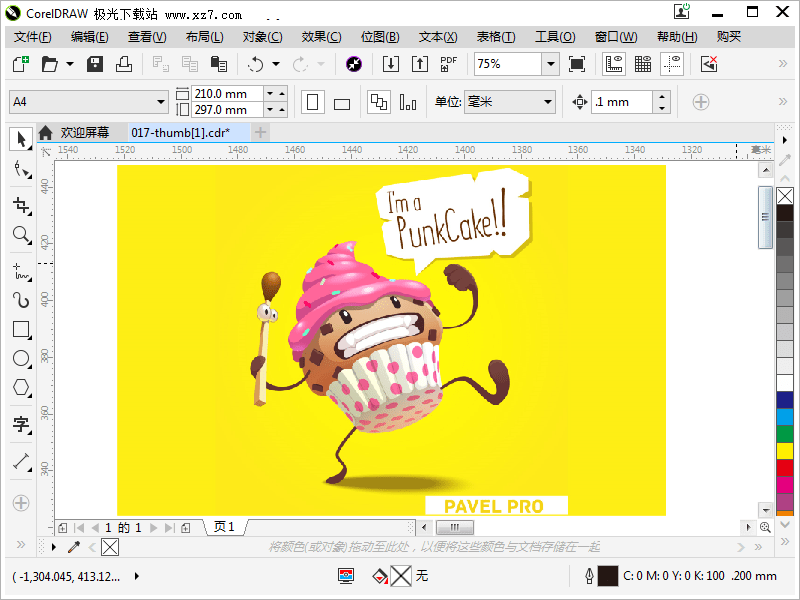Open the 文件 menu
The image size is (800, 600).
31,36
